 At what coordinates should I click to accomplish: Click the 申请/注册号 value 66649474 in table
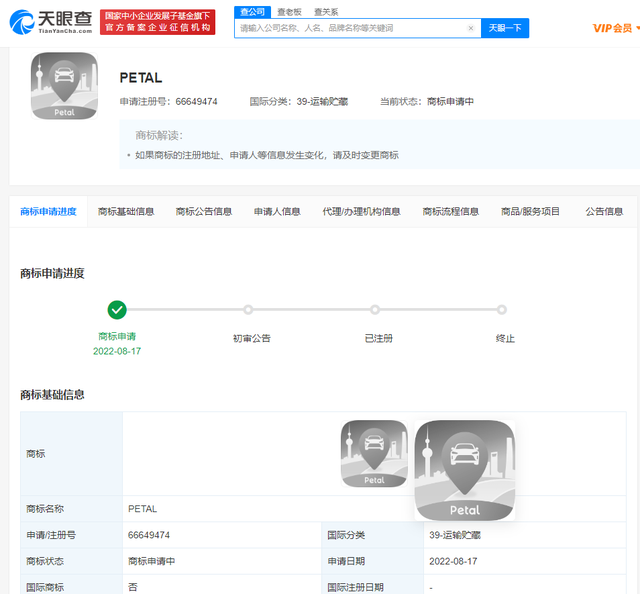pyautogui.click(x=149, y=535)
